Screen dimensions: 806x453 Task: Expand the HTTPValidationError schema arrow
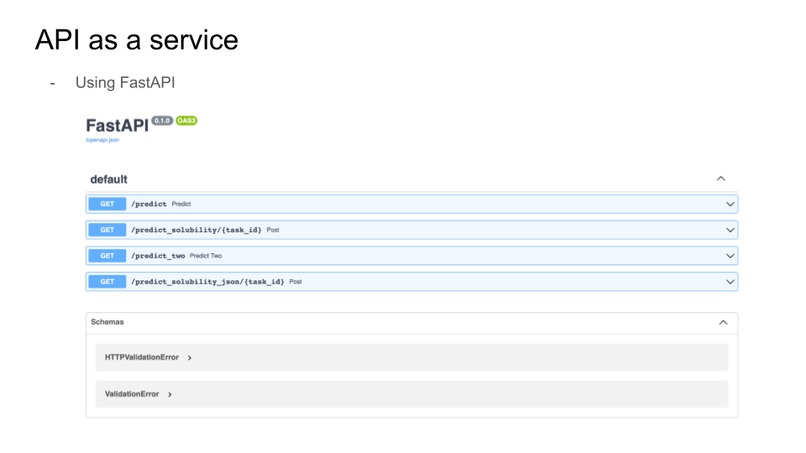pyautogui.click(x=190, y=357)
